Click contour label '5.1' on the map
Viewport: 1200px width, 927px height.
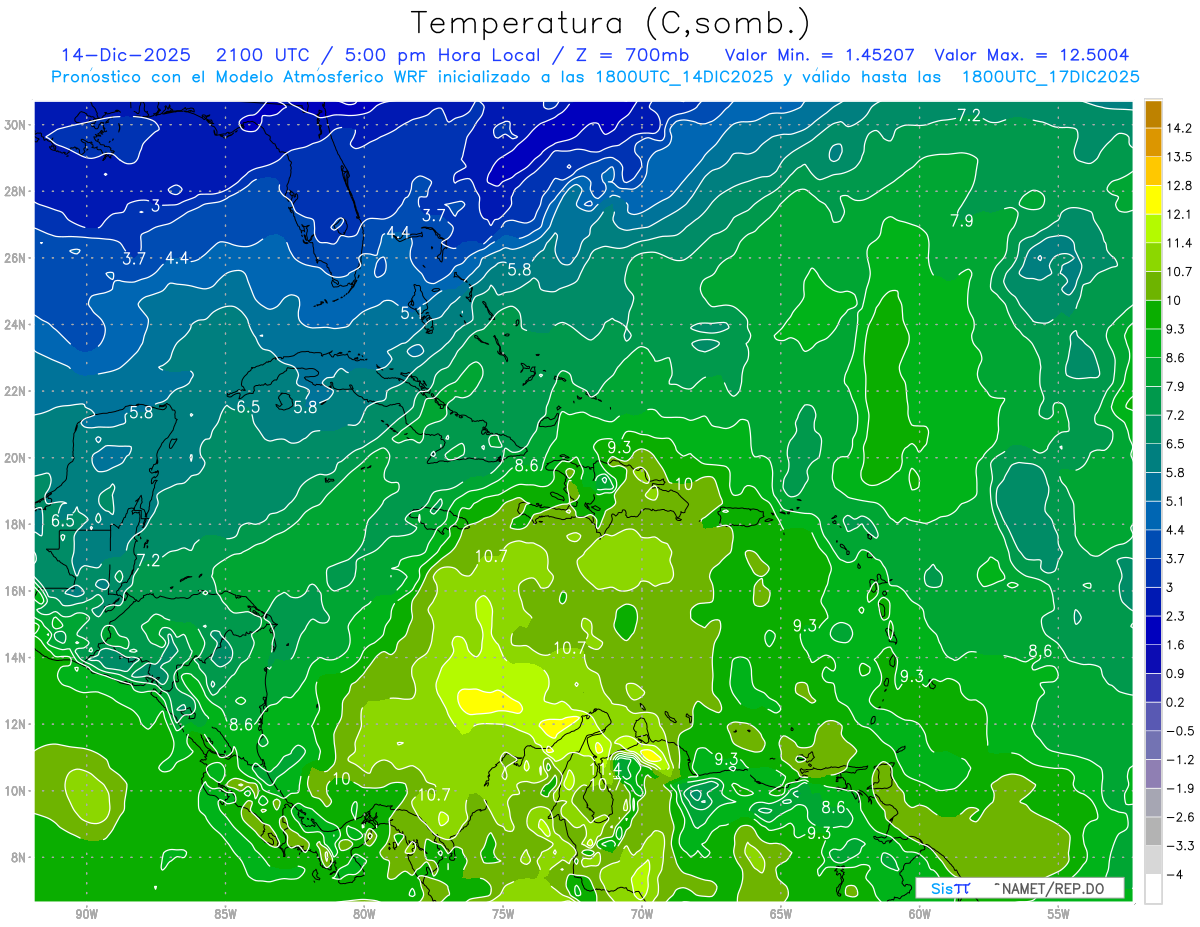[412, 313]
